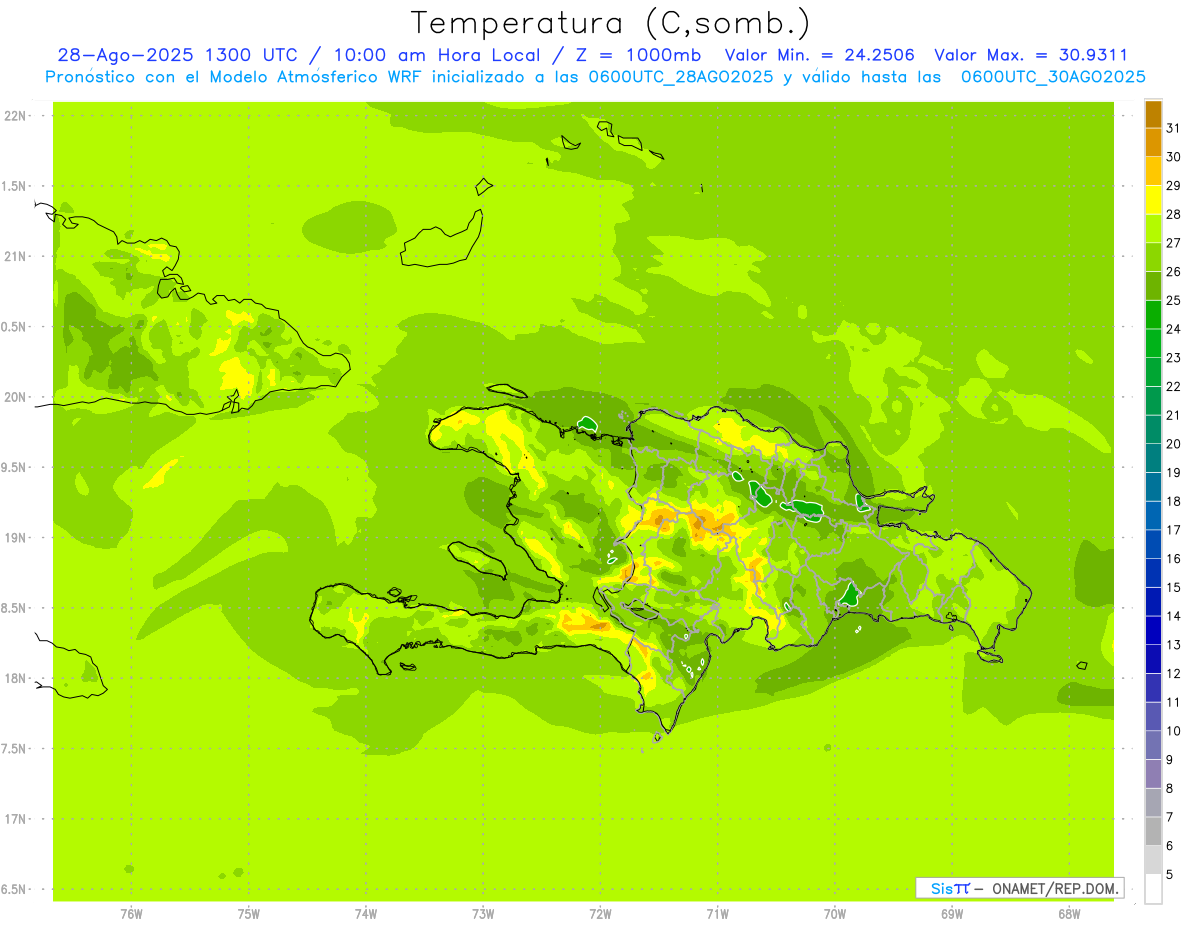Click the '72W' longitude label
The width and height of the screenshot is (1200, 927).
coord(601,914)
